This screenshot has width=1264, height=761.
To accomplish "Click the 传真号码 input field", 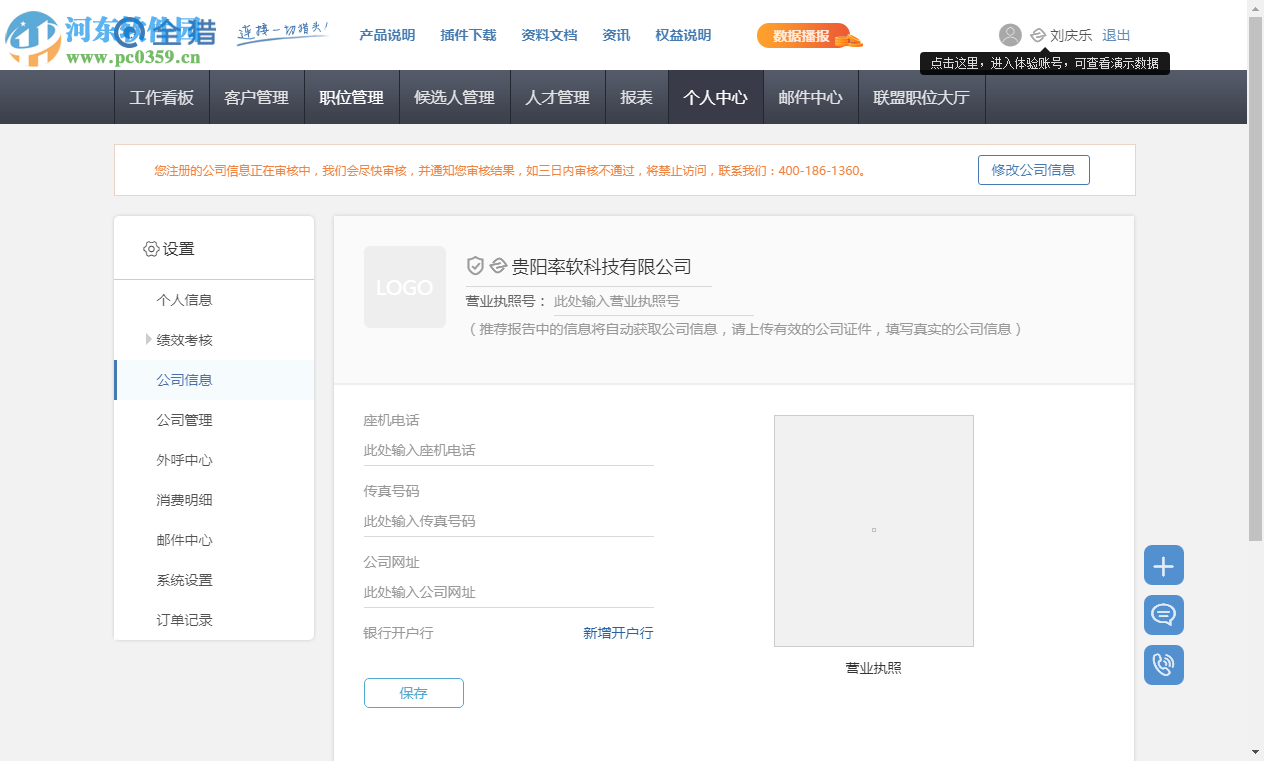I will coord(509,522).
